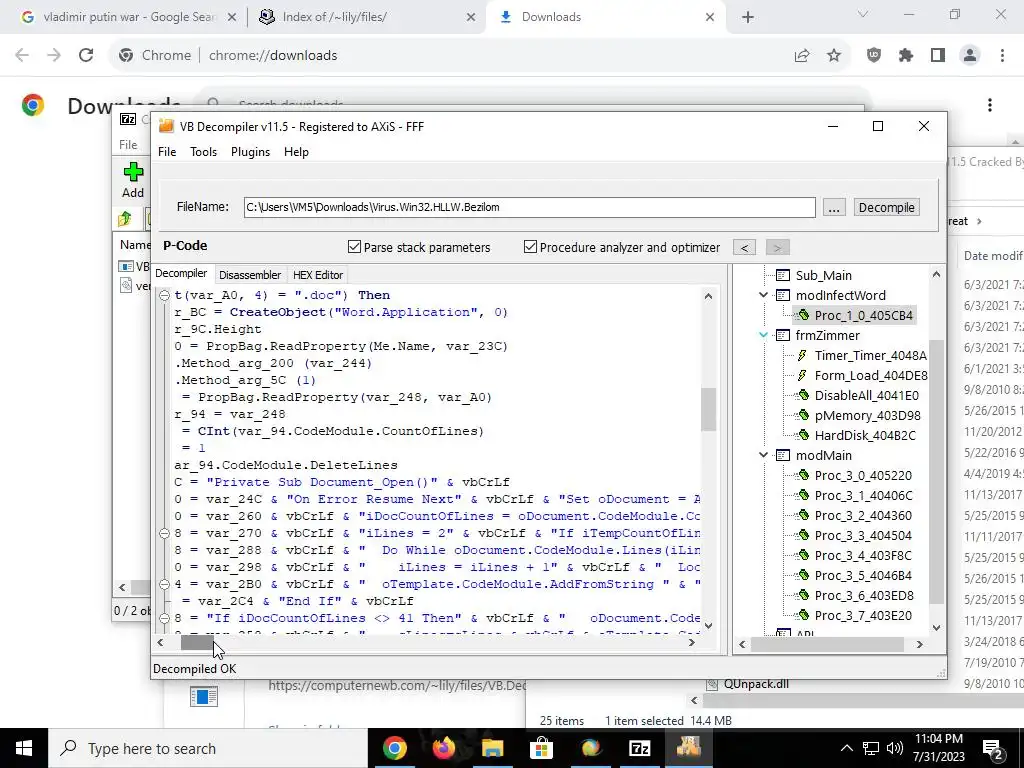Open the Help menu
The height and width of the screenshot is (768, 1024).
point(296,152)
